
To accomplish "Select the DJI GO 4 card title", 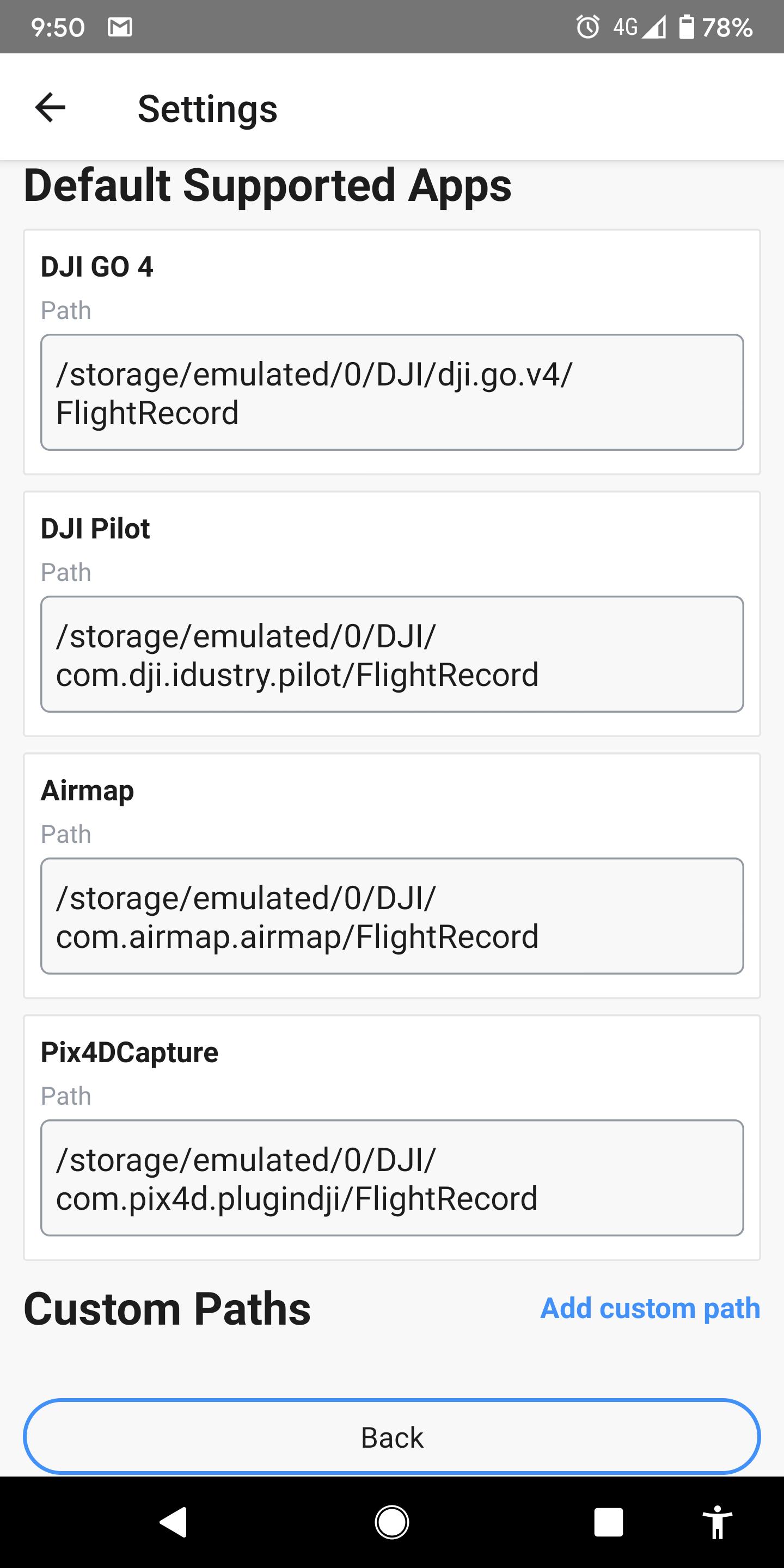I will point(97,267).
